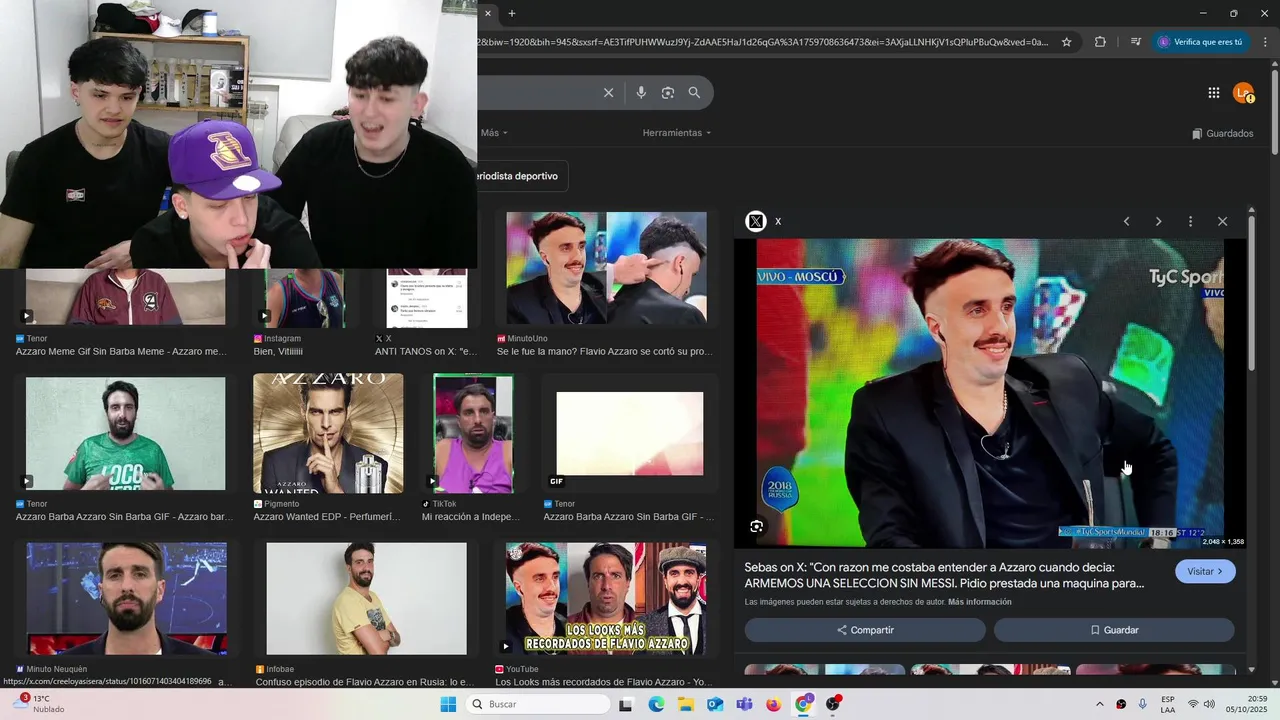
Task: Click the page's vertical scrollbar
Action: (1274, 110)
